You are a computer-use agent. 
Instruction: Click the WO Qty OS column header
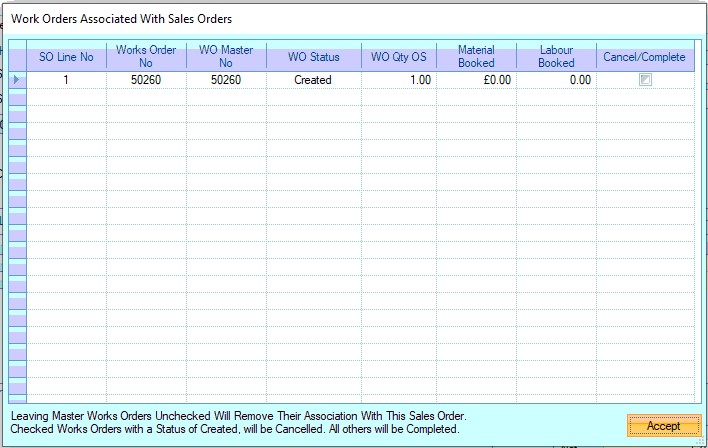pos(398,57)
